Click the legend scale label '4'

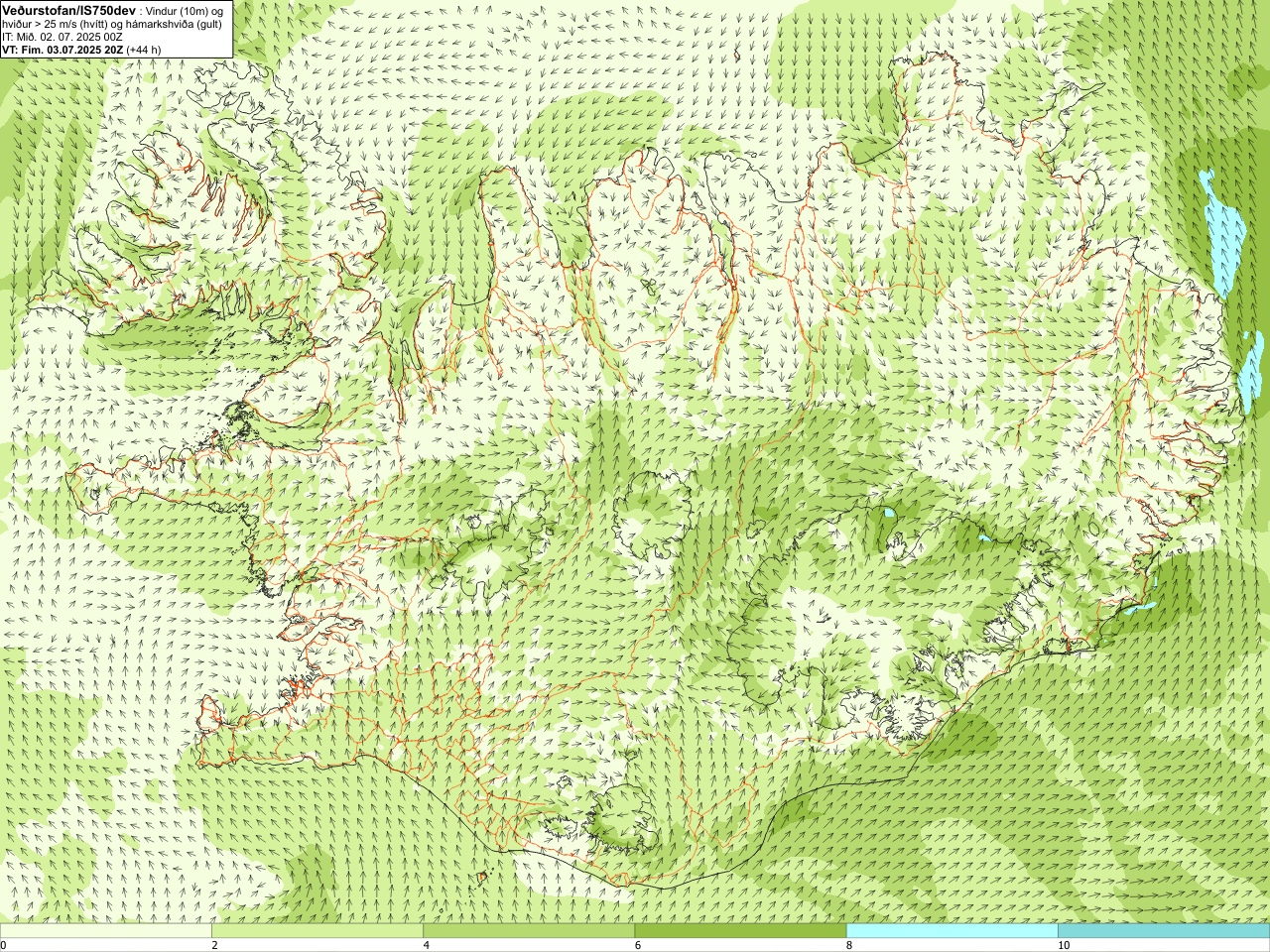tap(426, 945)
